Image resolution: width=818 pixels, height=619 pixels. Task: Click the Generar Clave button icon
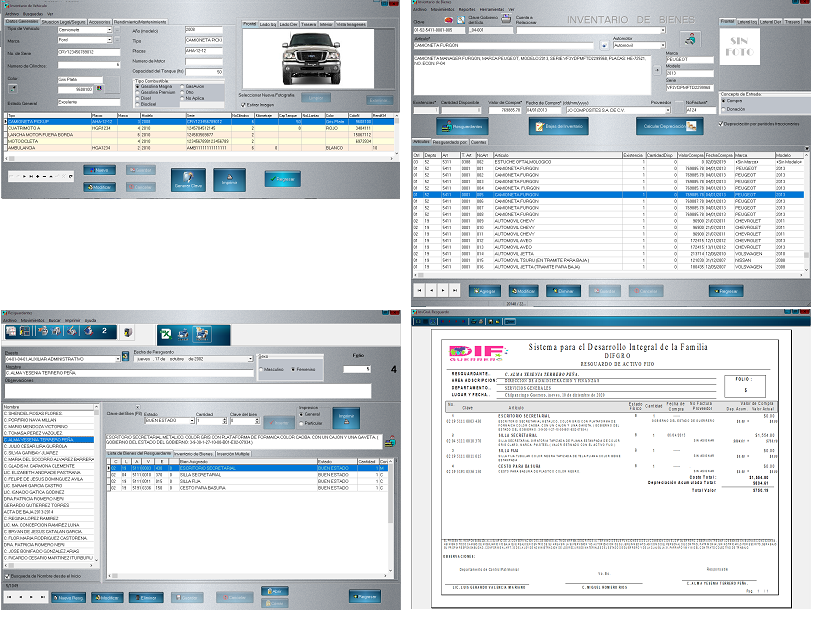click(x=188, y=181)
